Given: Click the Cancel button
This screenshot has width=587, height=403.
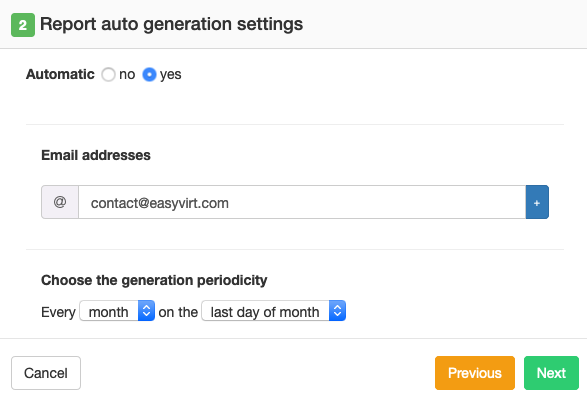Looking at the screenshot, I should pyautogui.click(x=46, y=373).
